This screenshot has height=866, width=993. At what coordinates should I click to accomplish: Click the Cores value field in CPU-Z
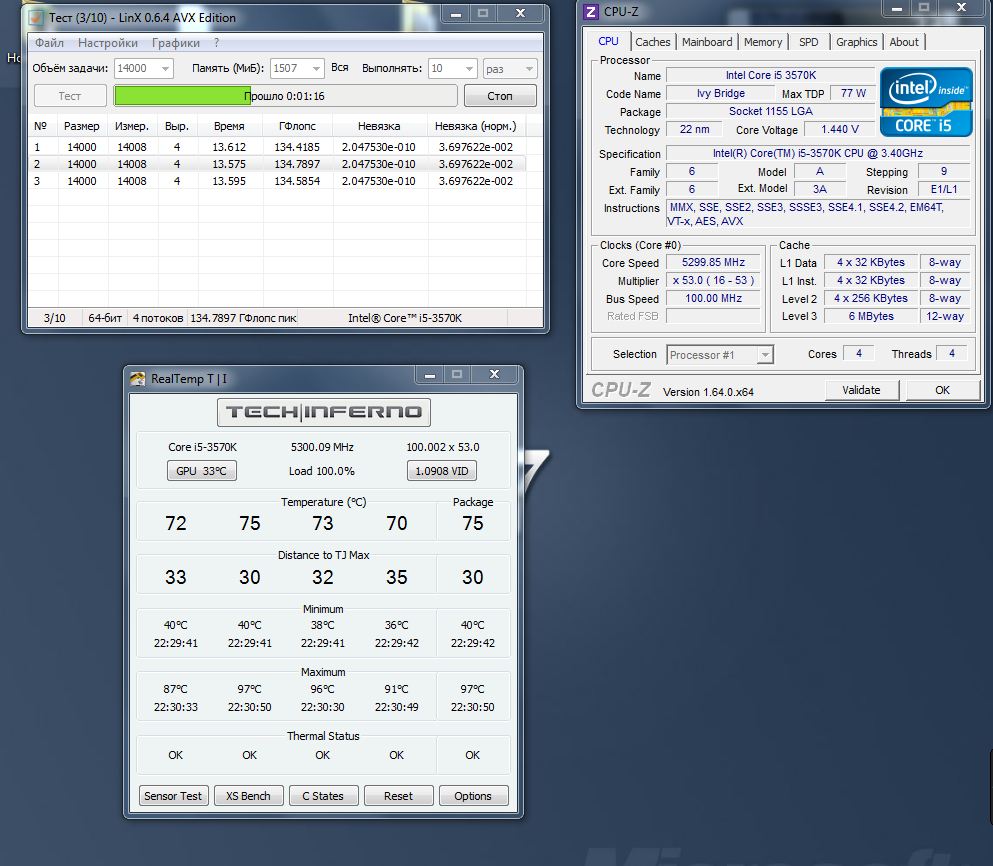pos(859,353)
